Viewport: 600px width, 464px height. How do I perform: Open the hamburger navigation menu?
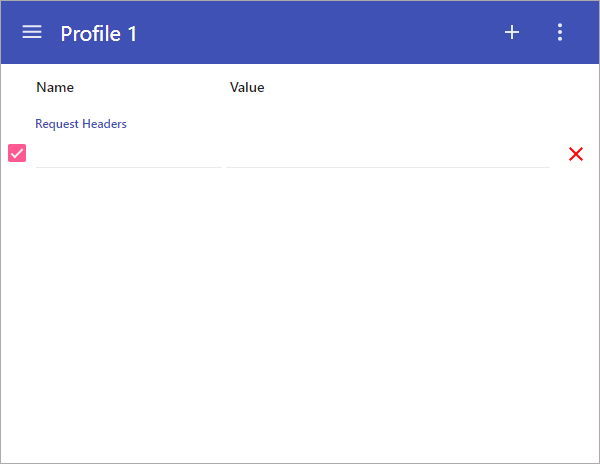click(x=32, y=32)
